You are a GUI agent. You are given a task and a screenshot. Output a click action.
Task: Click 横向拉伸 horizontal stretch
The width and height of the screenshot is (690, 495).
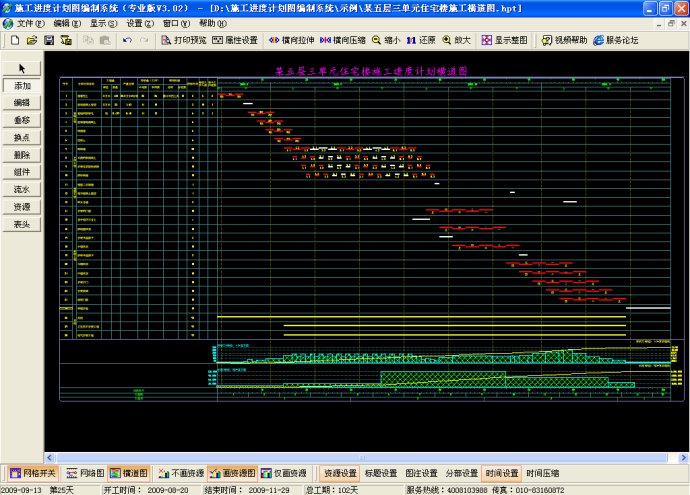291,40
